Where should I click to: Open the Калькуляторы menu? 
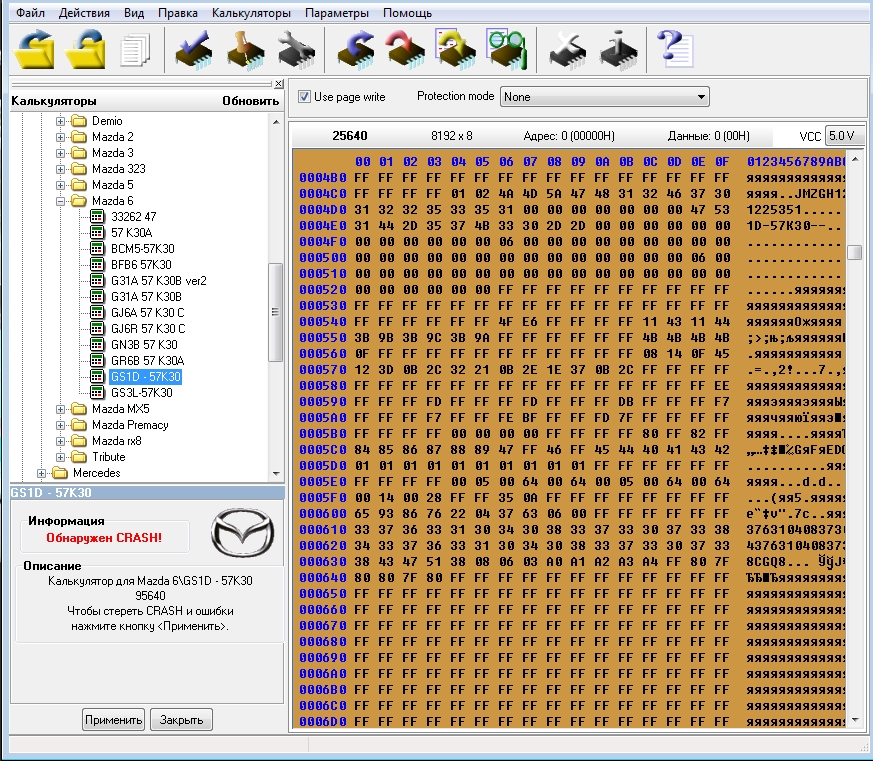[251, 13]
